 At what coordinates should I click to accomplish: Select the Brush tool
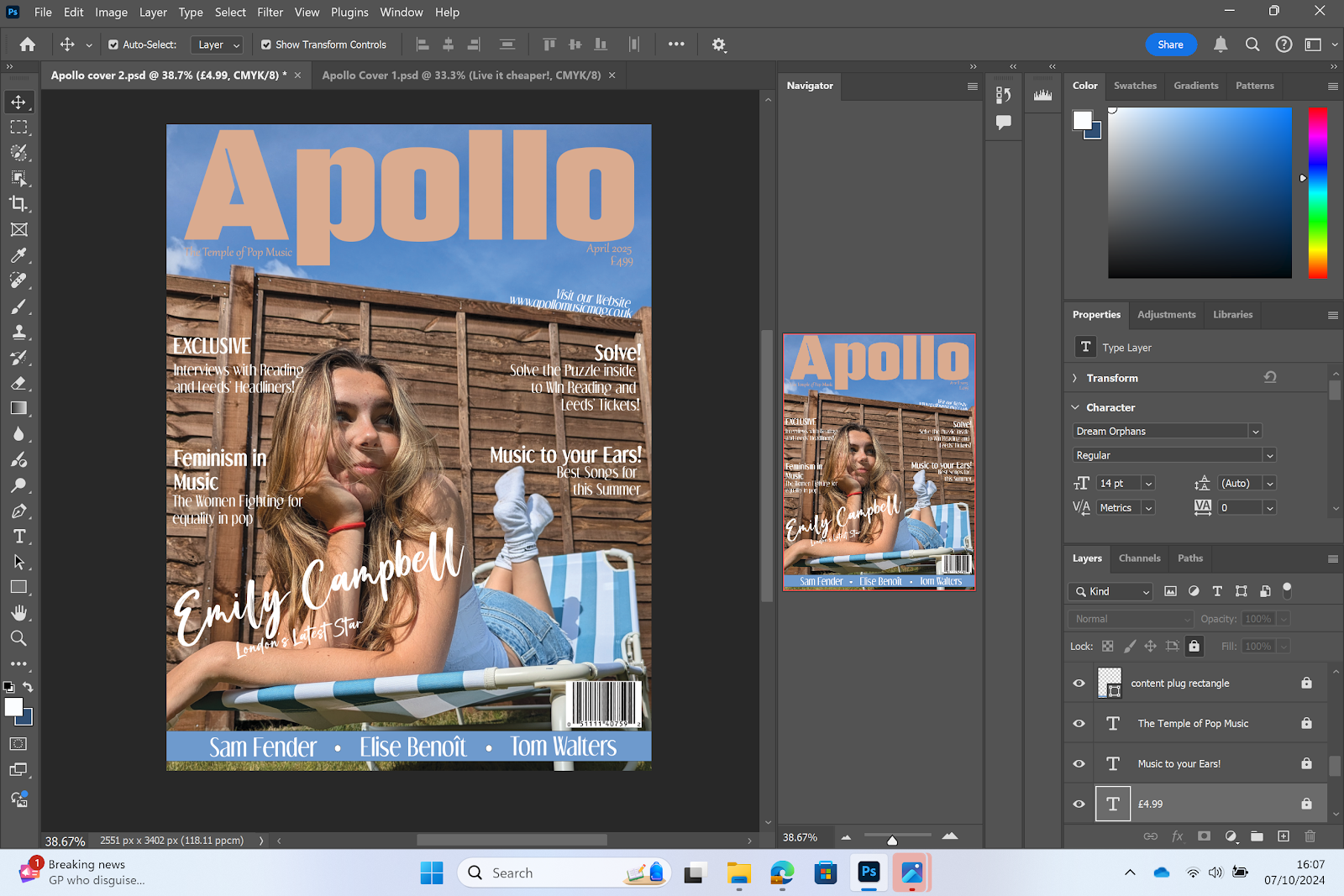coord(18,307)
